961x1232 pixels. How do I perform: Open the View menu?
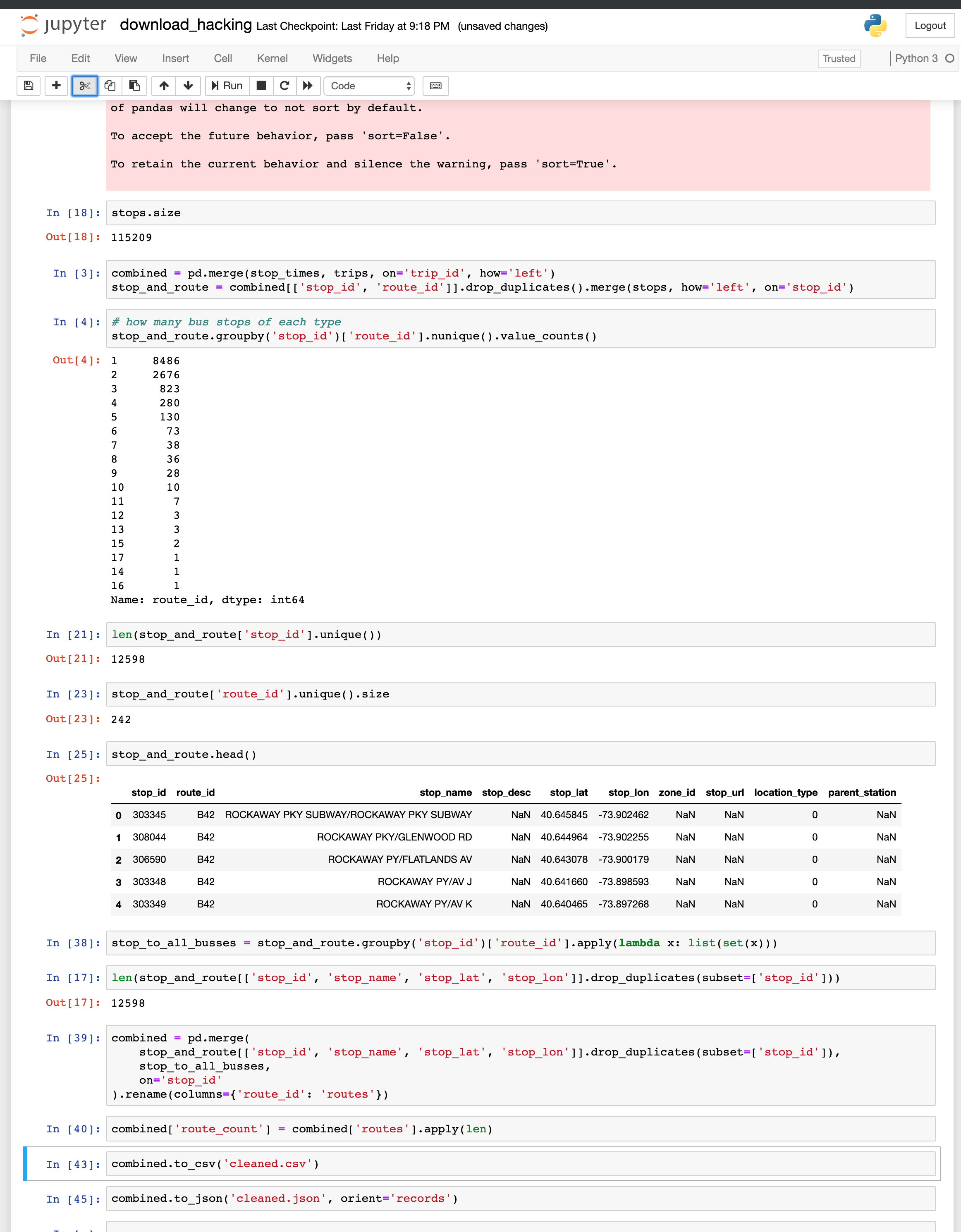point(125,59)
